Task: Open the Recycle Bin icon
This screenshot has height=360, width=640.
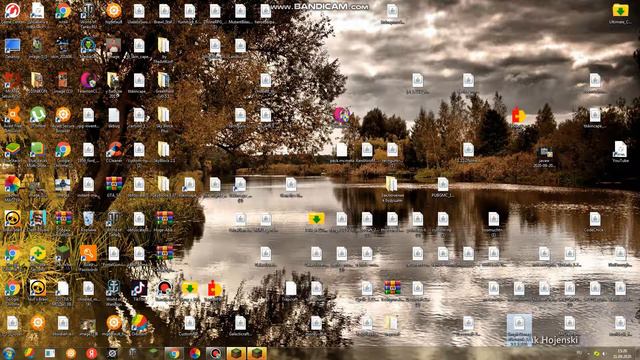Action: pyautogui.click(x=88, y=219)
